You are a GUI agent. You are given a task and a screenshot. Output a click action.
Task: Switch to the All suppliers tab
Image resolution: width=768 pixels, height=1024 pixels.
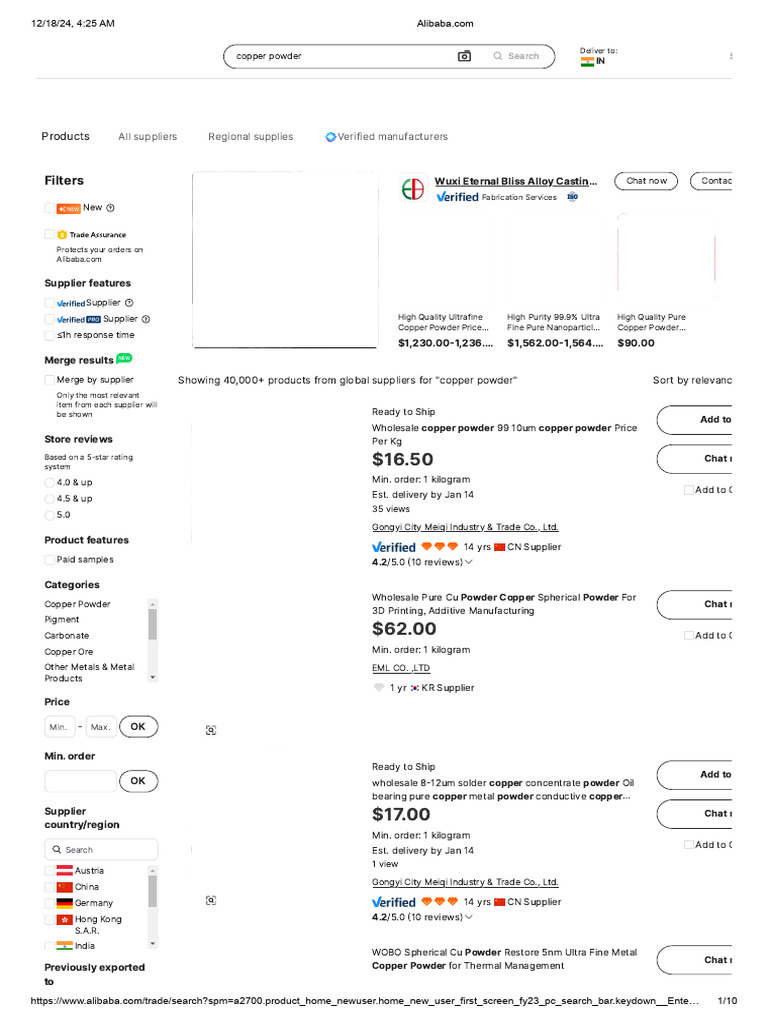click(x=147, y=137)
